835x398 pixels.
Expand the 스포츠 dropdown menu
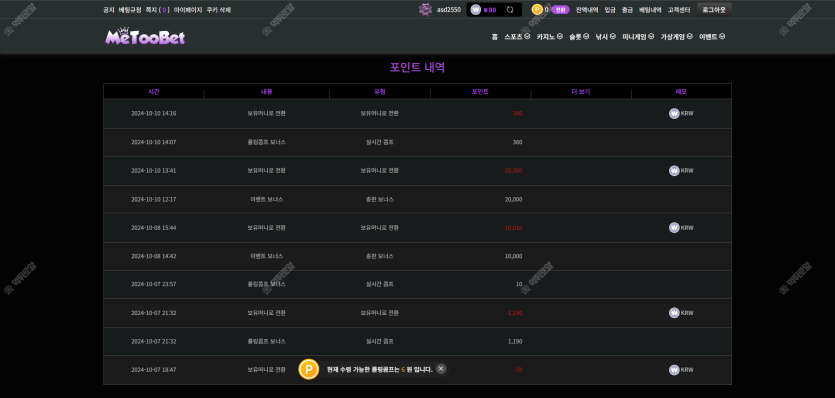[x=517, y=37]
